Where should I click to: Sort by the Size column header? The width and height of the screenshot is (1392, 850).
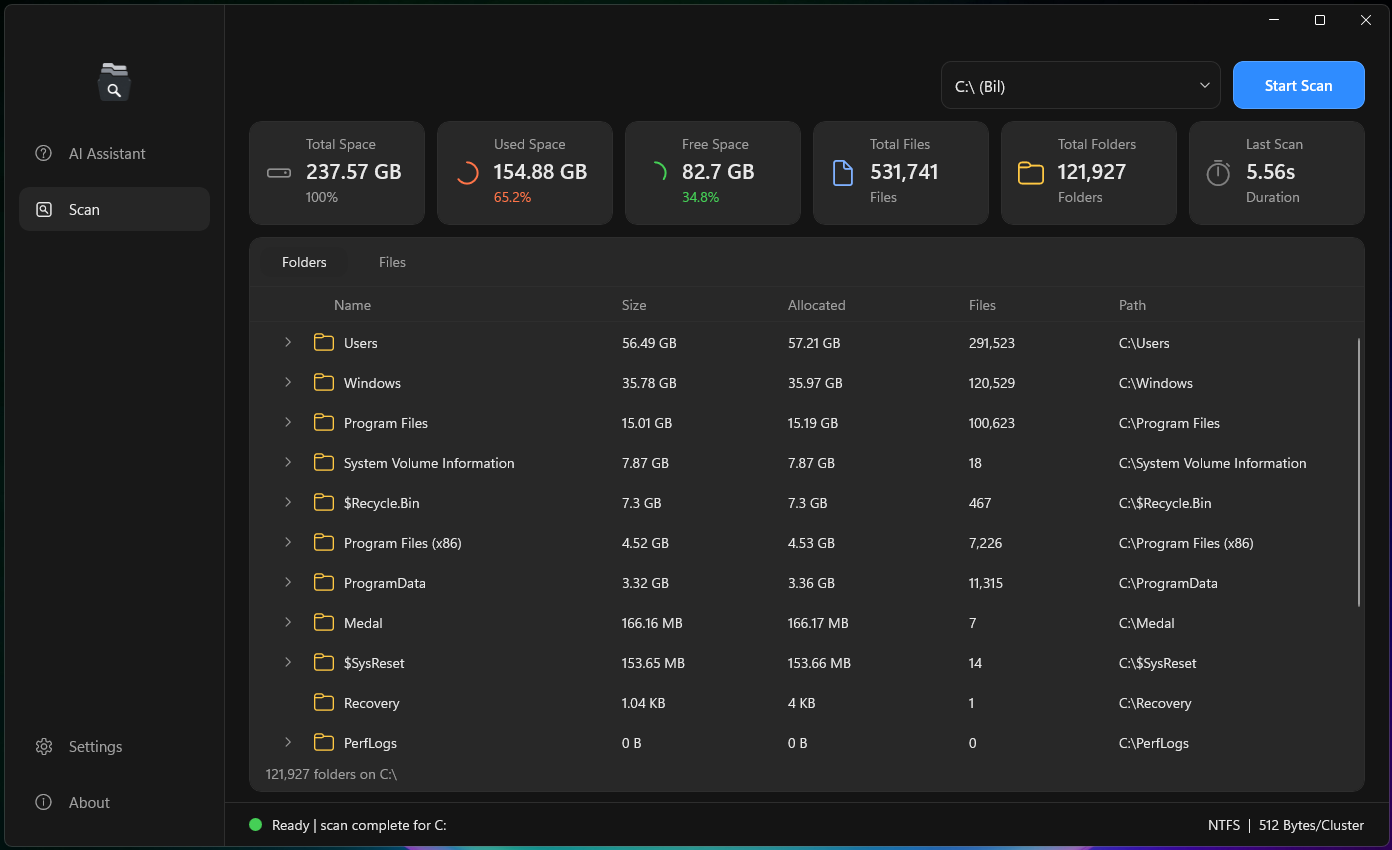634,305
